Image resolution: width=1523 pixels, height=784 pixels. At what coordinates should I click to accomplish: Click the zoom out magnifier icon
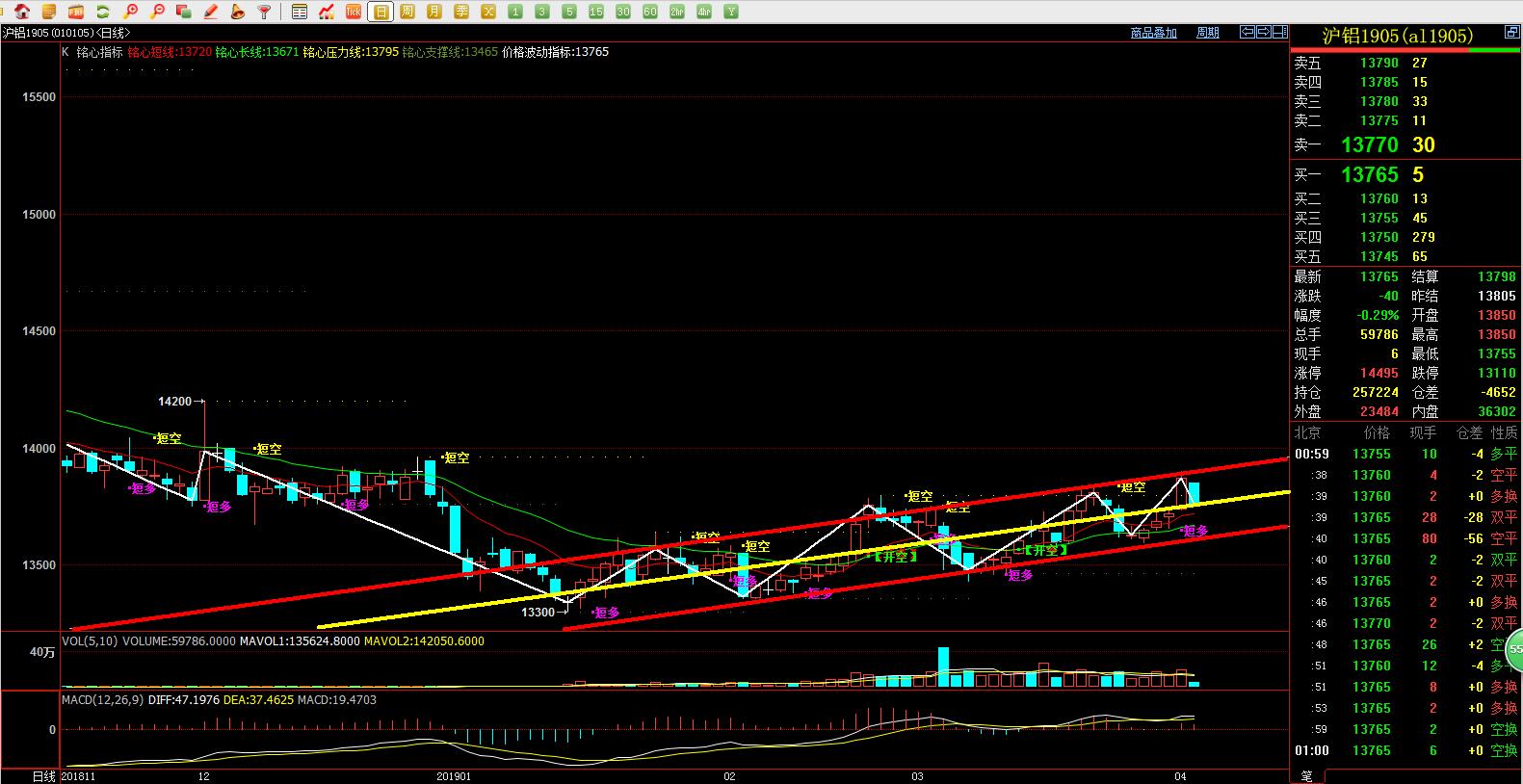click(x=157, y=12)
